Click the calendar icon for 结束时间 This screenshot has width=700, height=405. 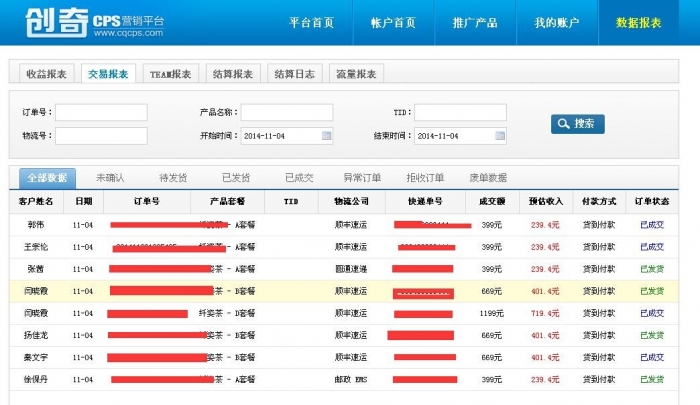point(500,136)
